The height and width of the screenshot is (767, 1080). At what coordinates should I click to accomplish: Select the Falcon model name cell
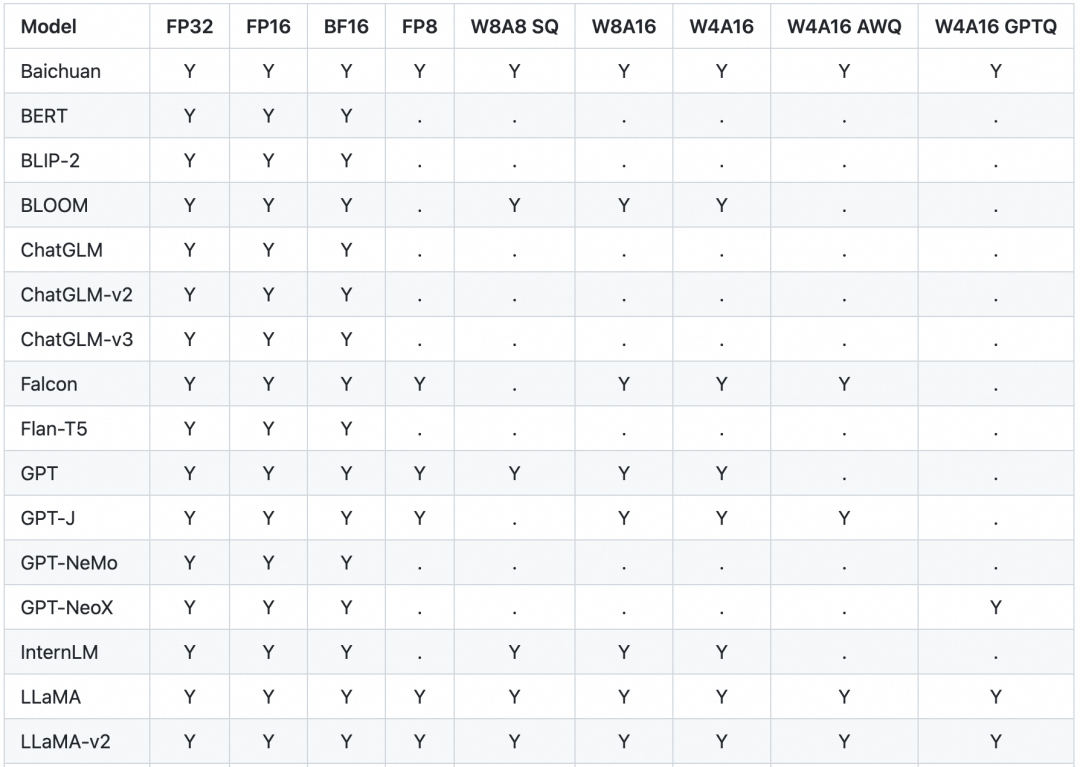48,384
